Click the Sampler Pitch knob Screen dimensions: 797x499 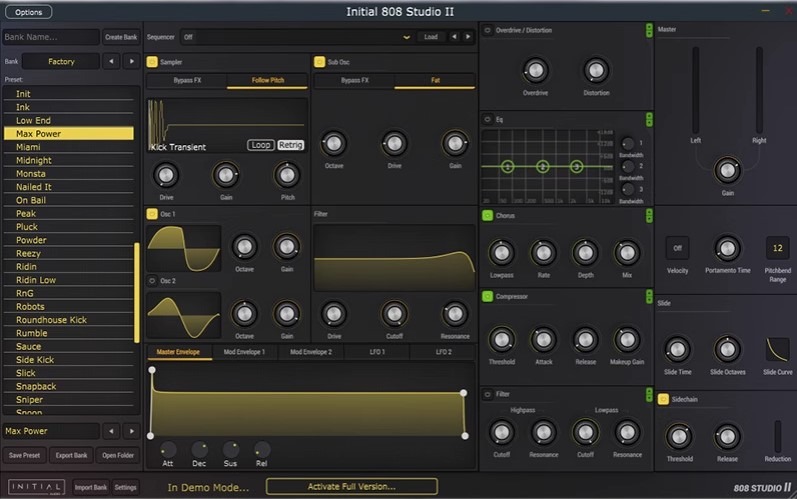coord(287,176)
